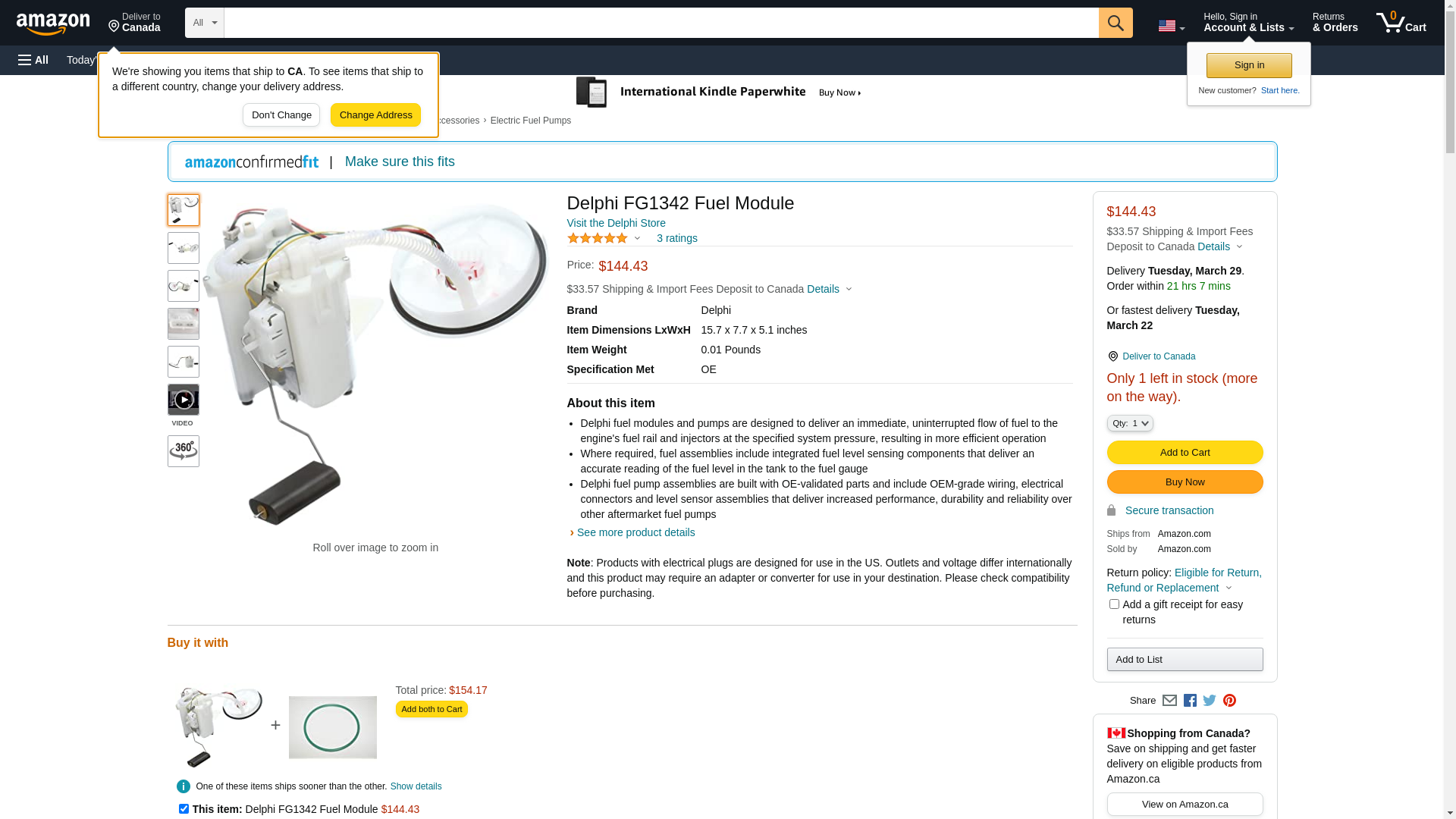Open the 360 degree view thumbnail
1456x819 pixels.
click(184, 451)
